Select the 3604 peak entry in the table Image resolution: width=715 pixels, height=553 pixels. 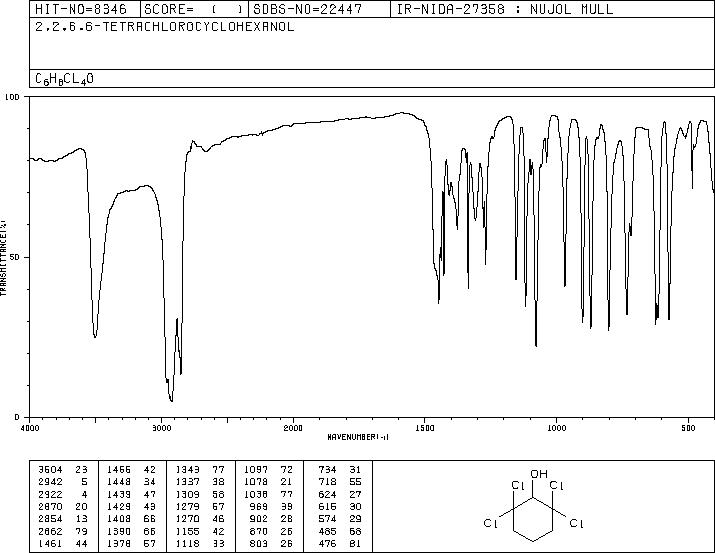click(63, 470)
